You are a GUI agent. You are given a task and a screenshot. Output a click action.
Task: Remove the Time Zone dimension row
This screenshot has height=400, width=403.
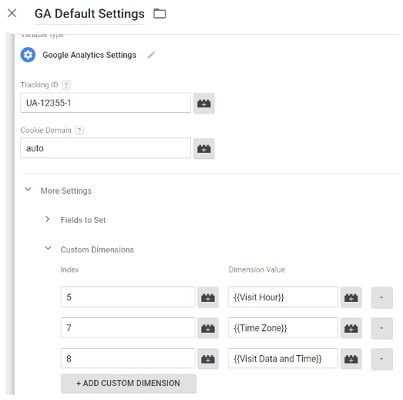[382, 328]
